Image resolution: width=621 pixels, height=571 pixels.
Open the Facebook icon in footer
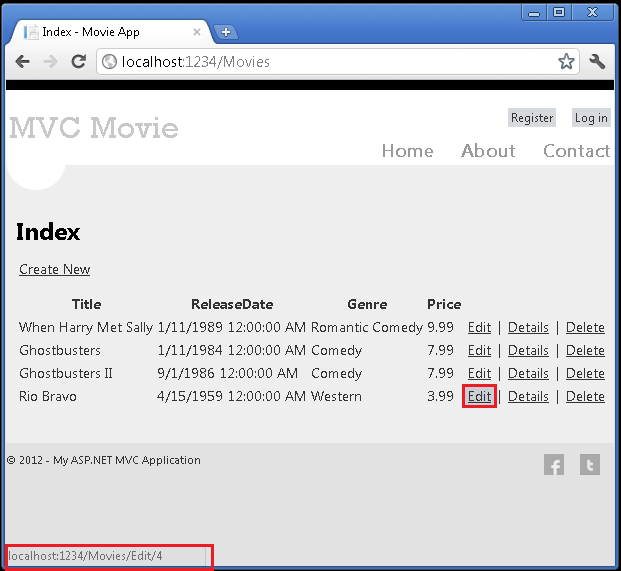(x=554, y=465)
